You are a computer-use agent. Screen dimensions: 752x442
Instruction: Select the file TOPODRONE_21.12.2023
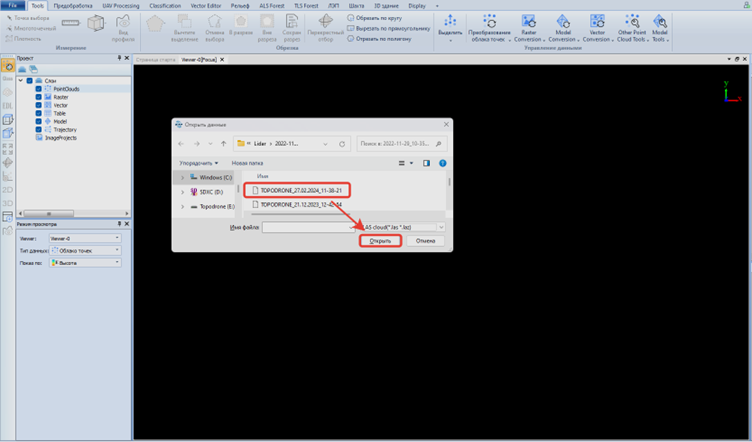[297, 205]
